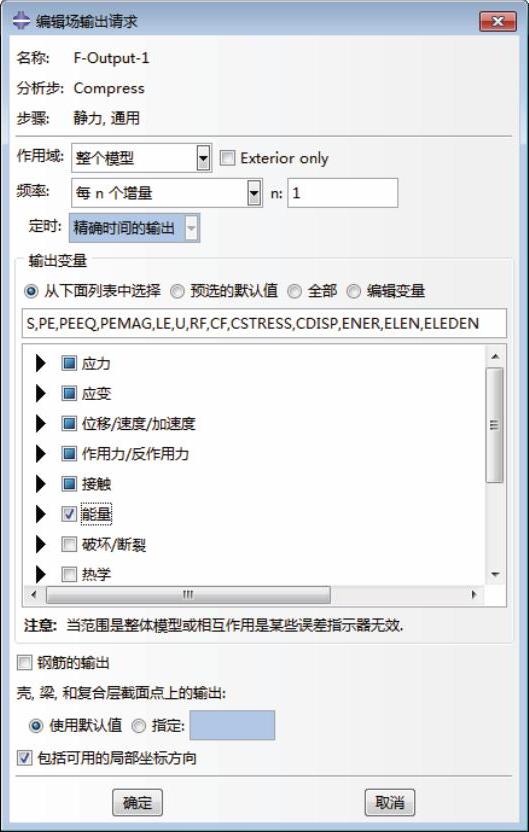Viewport: 529px width, 832px height.
Task: Expand the 接触 category arrow
Action: pos(41,484)
